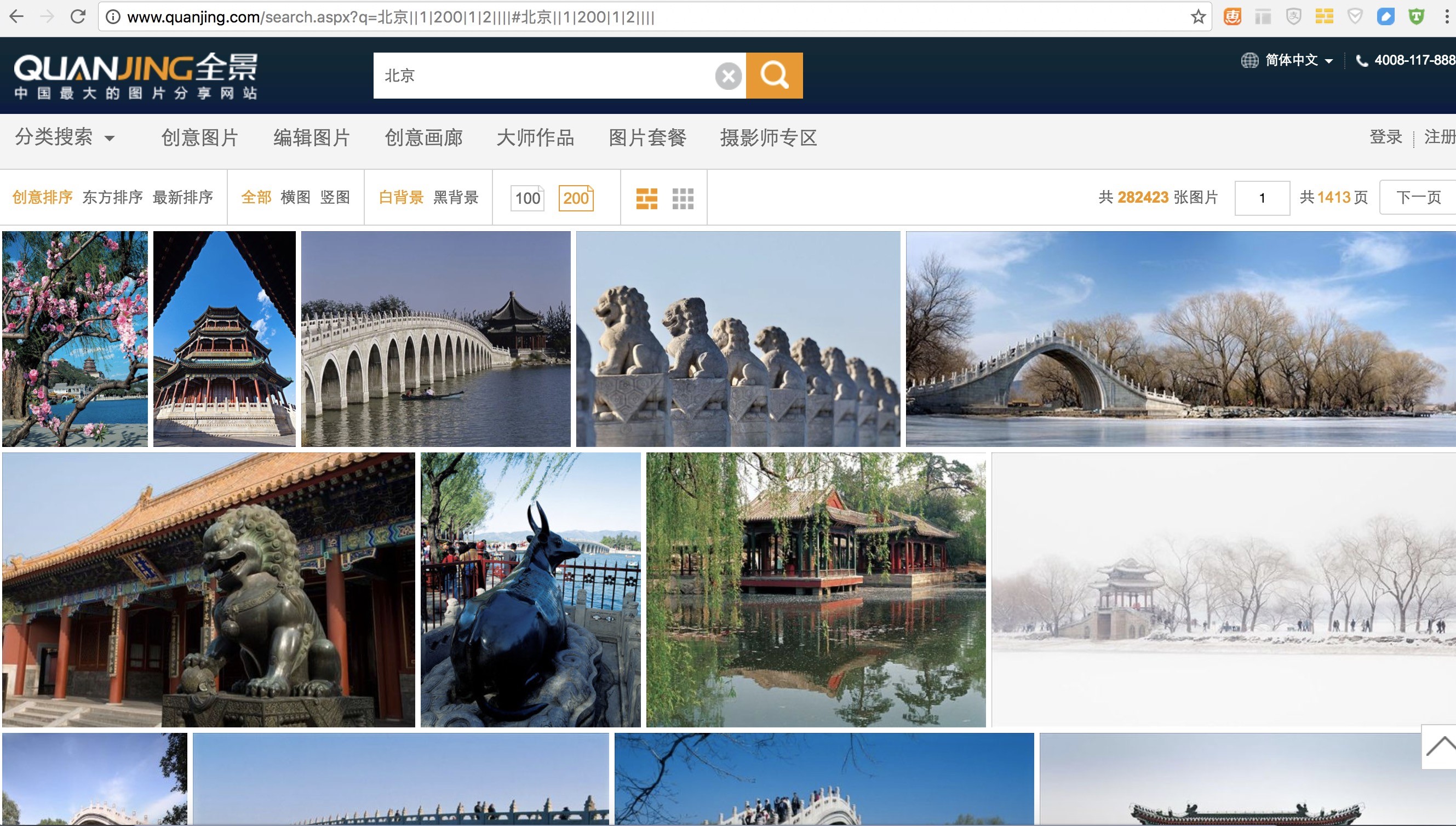
Task: Click the back-to-top arrow icon
Action: coord(1440,747)
